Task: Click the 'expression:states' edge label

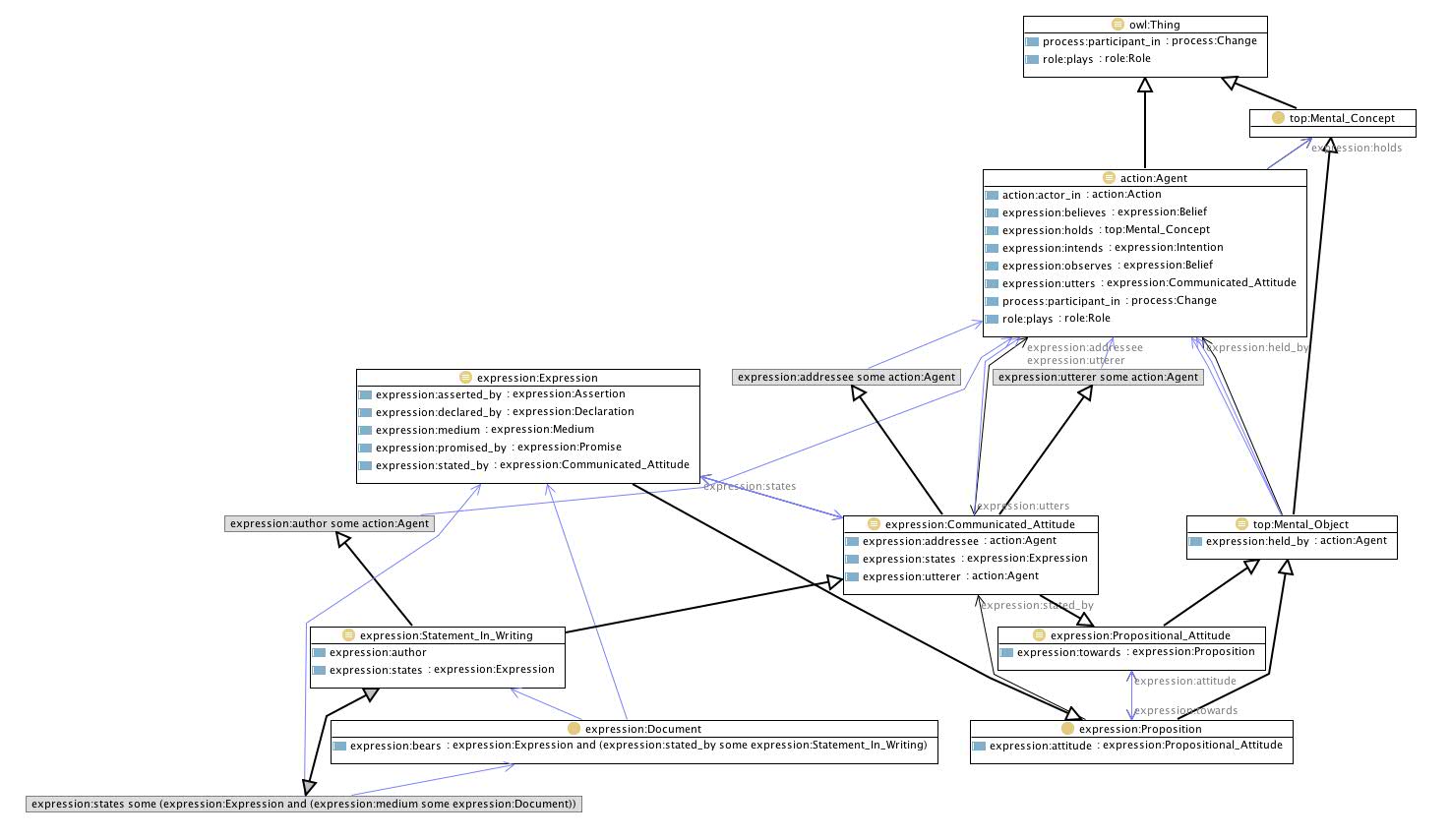Action: click(750, 486)
